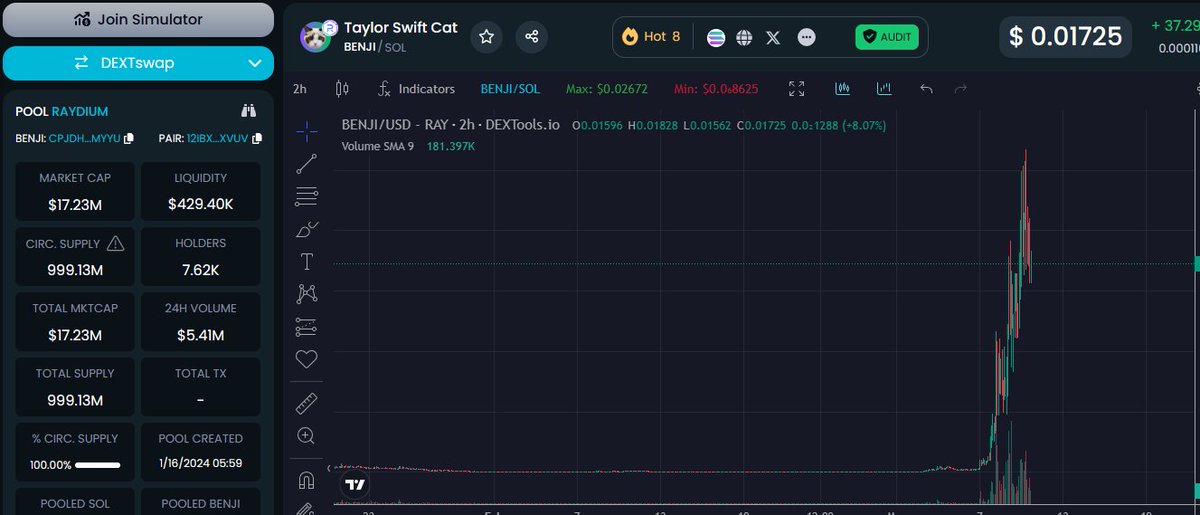Switch chart to BENJI/SOL pair
This screenshot has height=515, width=1200.
(x=510, y=89)
